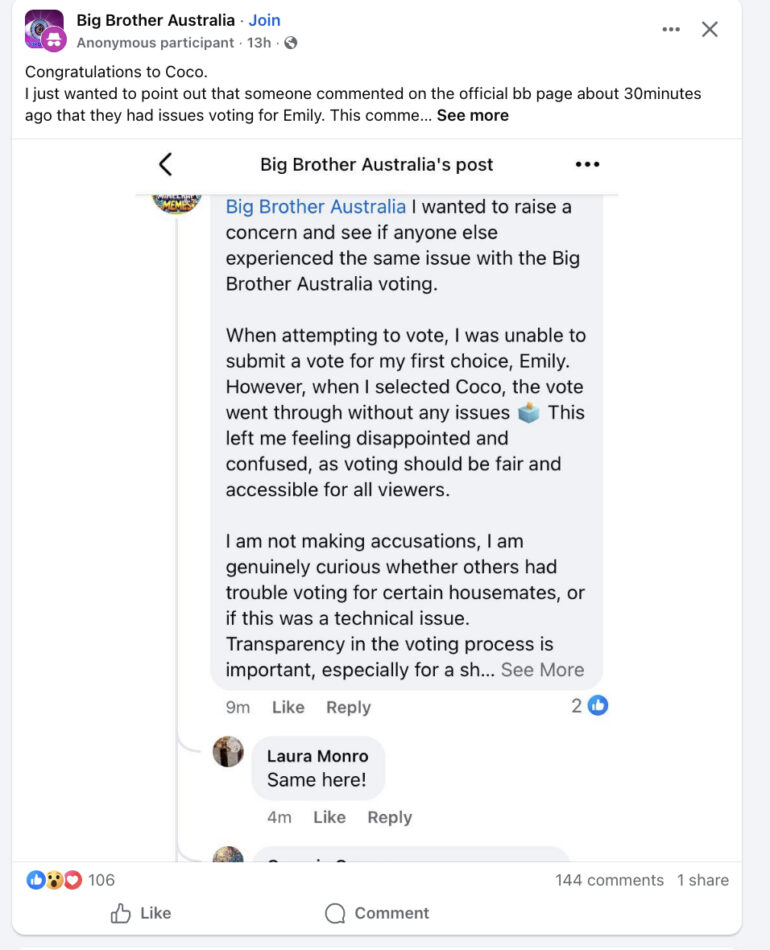Image resolution: width=770 pixels, height=950 pixels.
Task: Click the 1 share count
Action: tap(702, 880)
